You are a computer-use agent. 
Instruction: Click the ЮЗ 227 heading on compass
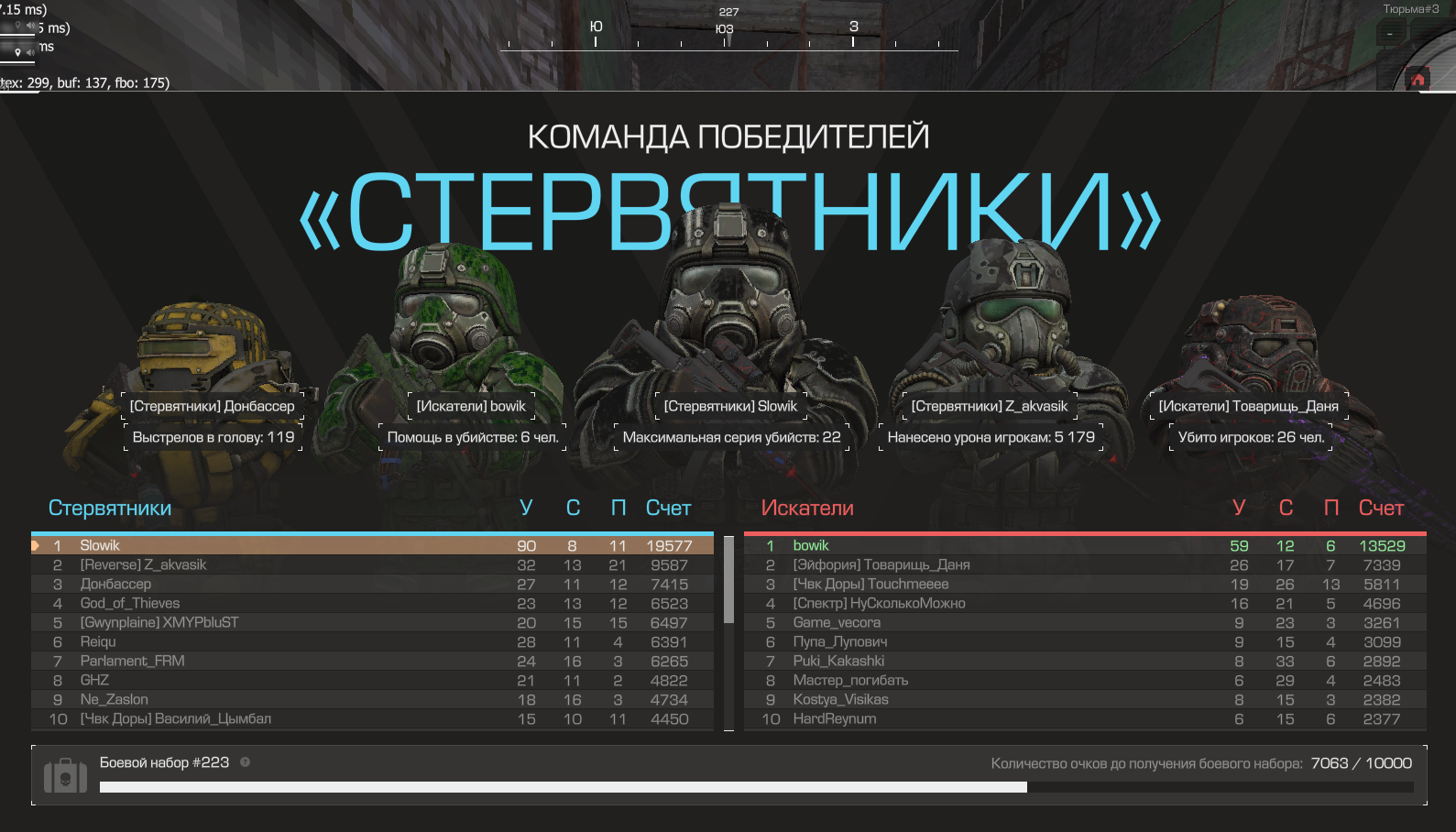coord(725,21)
